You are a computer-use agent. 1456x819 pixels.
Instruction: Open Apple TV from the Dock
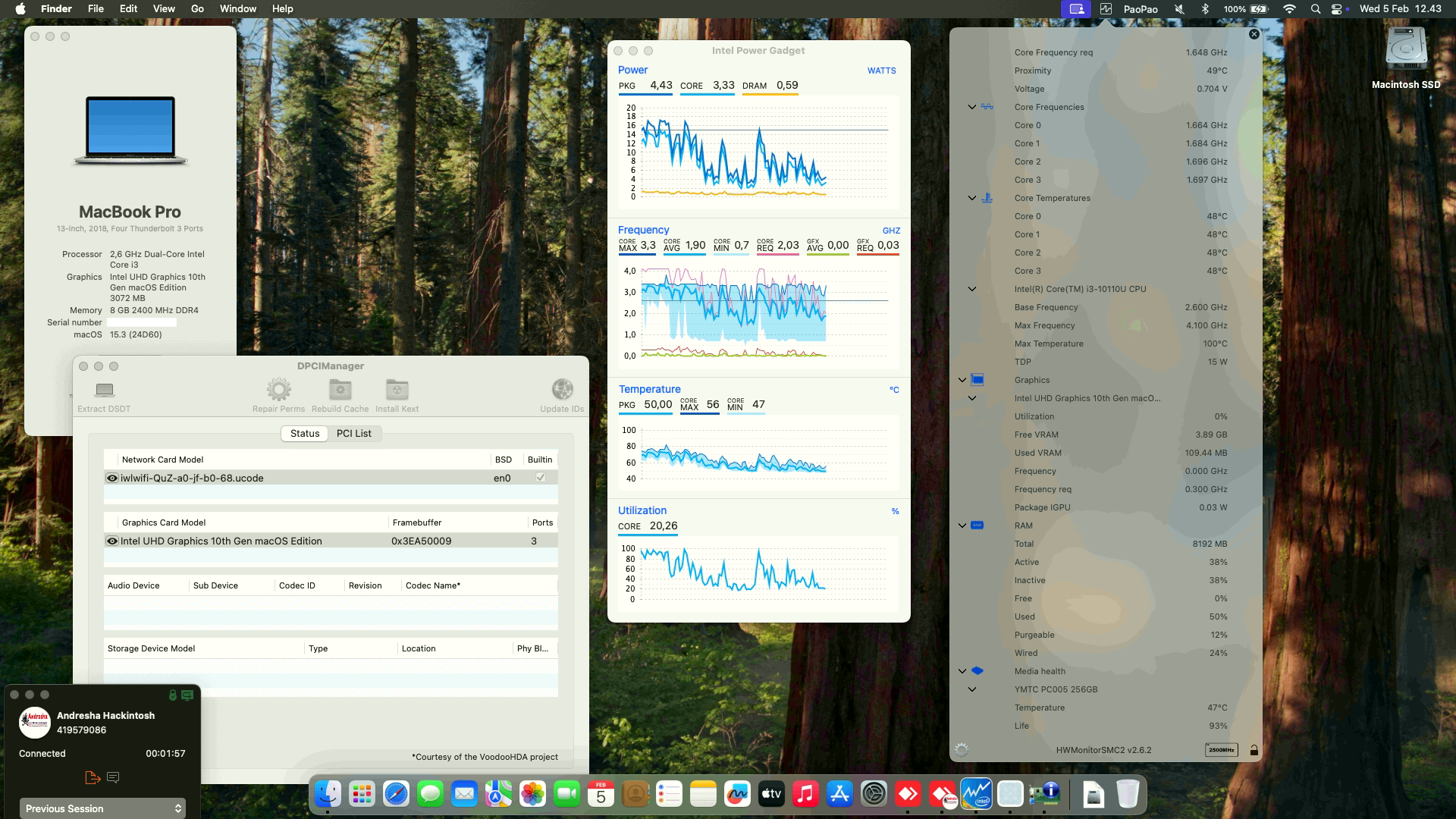click(771, 794)
